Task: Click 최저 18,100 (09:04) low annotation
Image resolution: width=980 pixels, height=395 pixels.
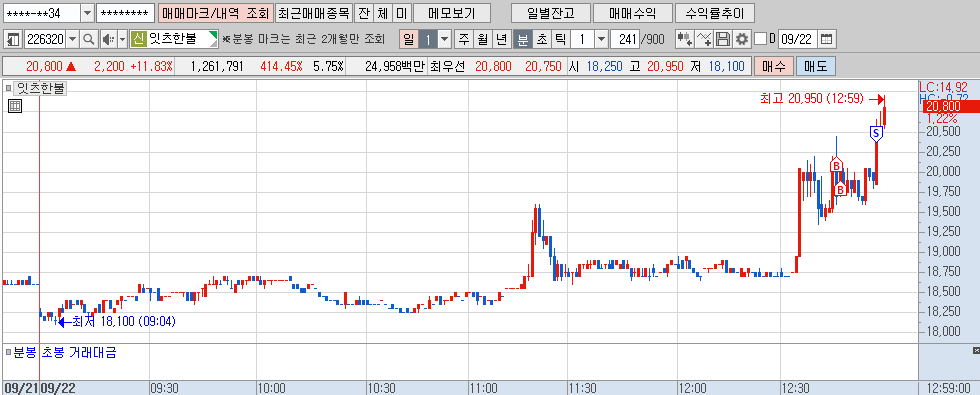Action: point(124,322)
